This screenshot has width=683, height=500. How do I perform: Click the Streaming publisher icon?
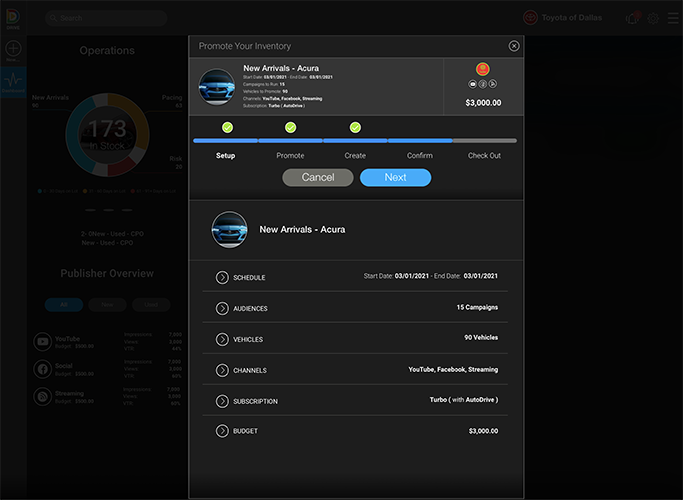[x=42, y=397]
